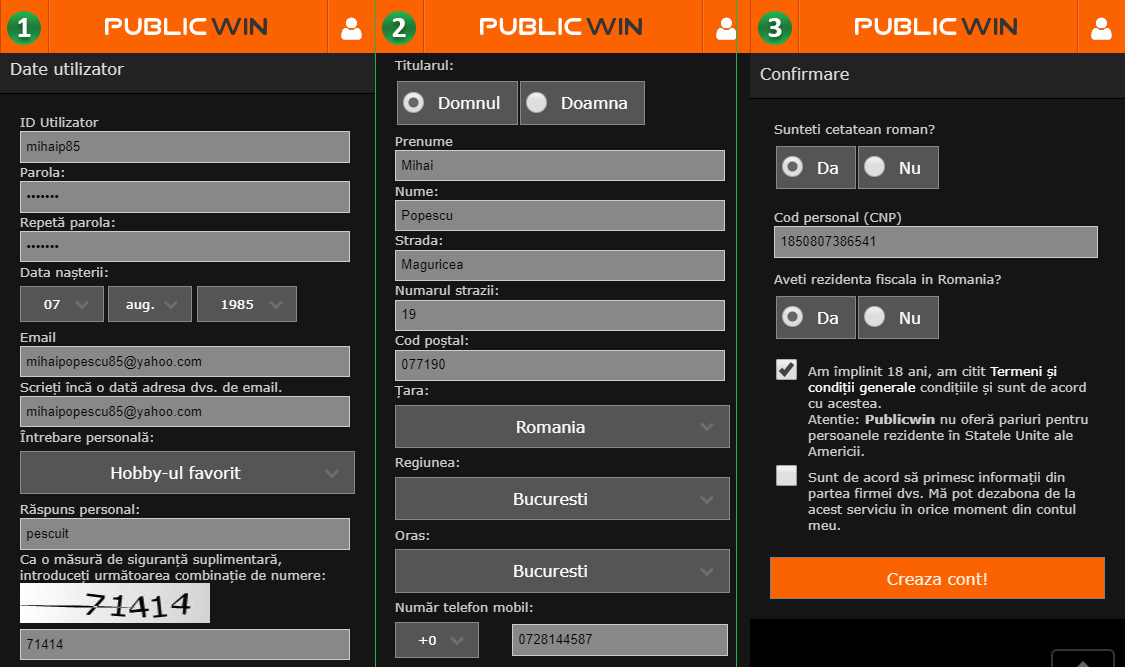Select Nu for Romanian citizenship question
Screen dimensions: 1125x667
[897, 167]
